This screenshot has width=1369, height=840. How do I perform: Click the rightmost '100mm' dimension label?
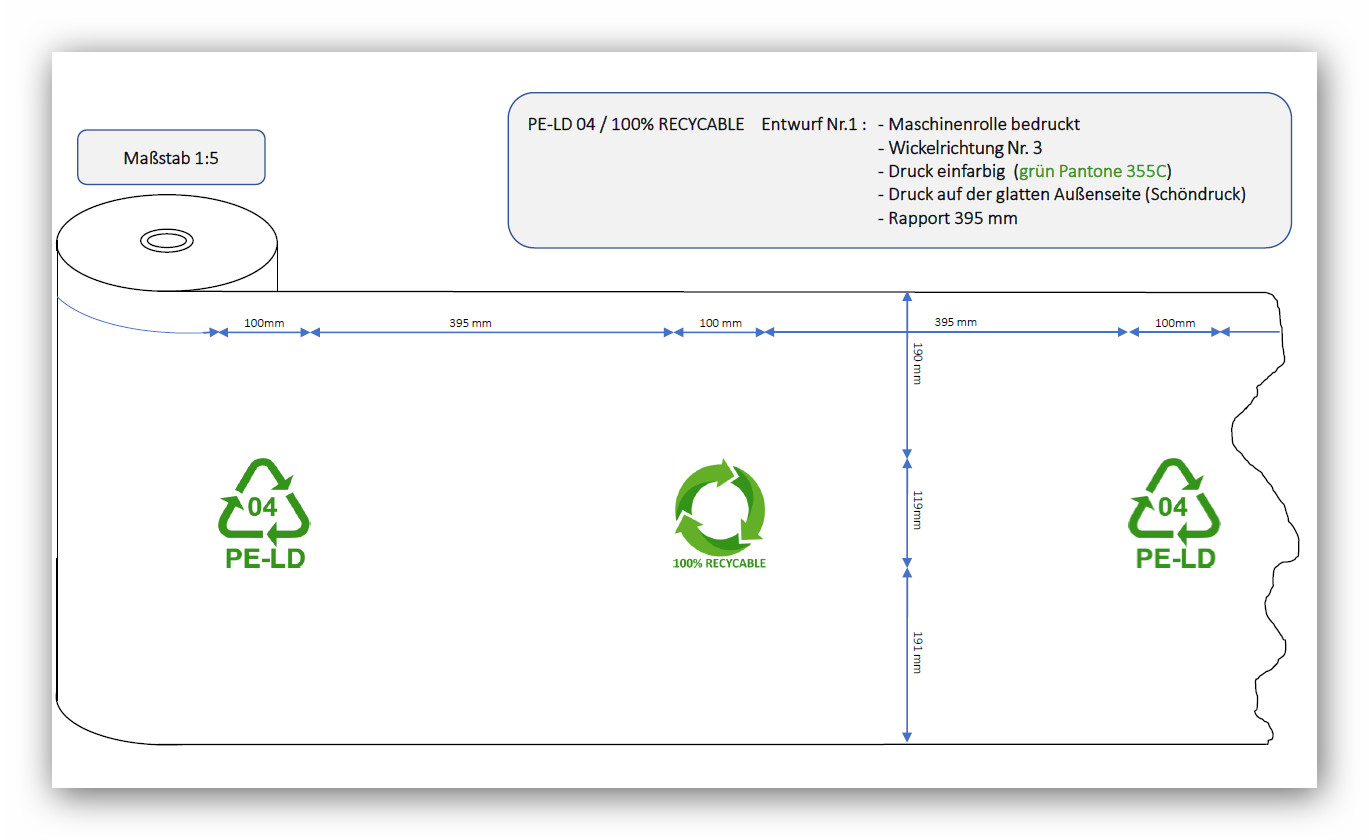(1175, 323)
